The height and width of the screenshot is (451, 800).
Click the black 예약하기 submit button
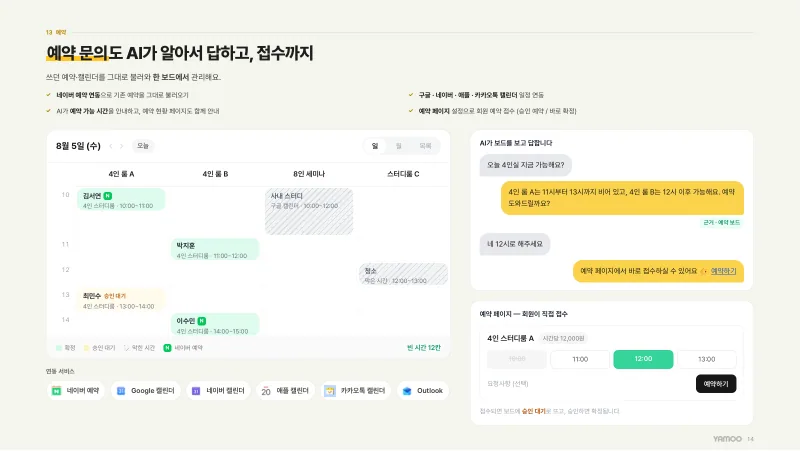tap(716, 384)
